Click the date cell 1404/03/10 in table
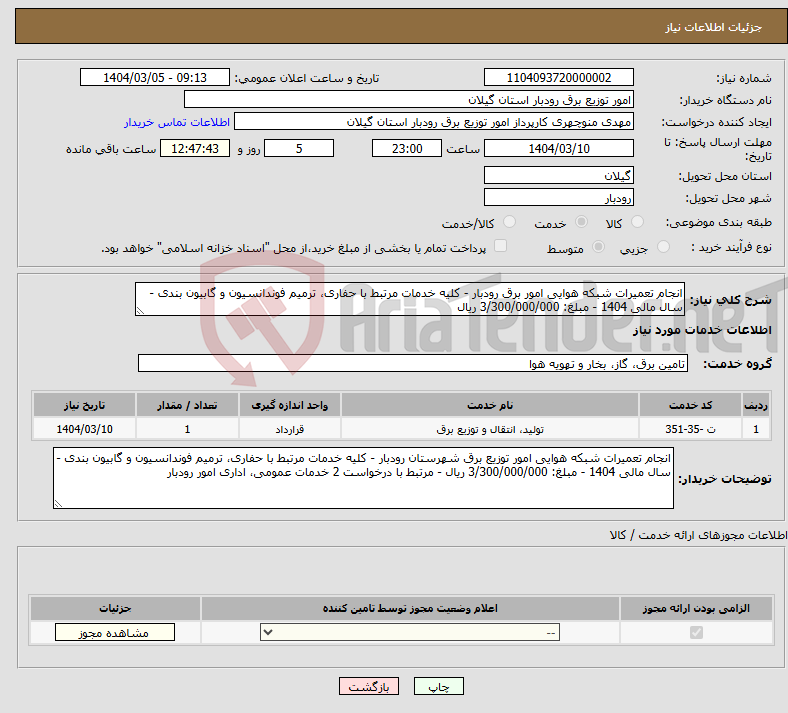Image resolution: width=788 pixels, height=713 pixels. tap(84, 429)
